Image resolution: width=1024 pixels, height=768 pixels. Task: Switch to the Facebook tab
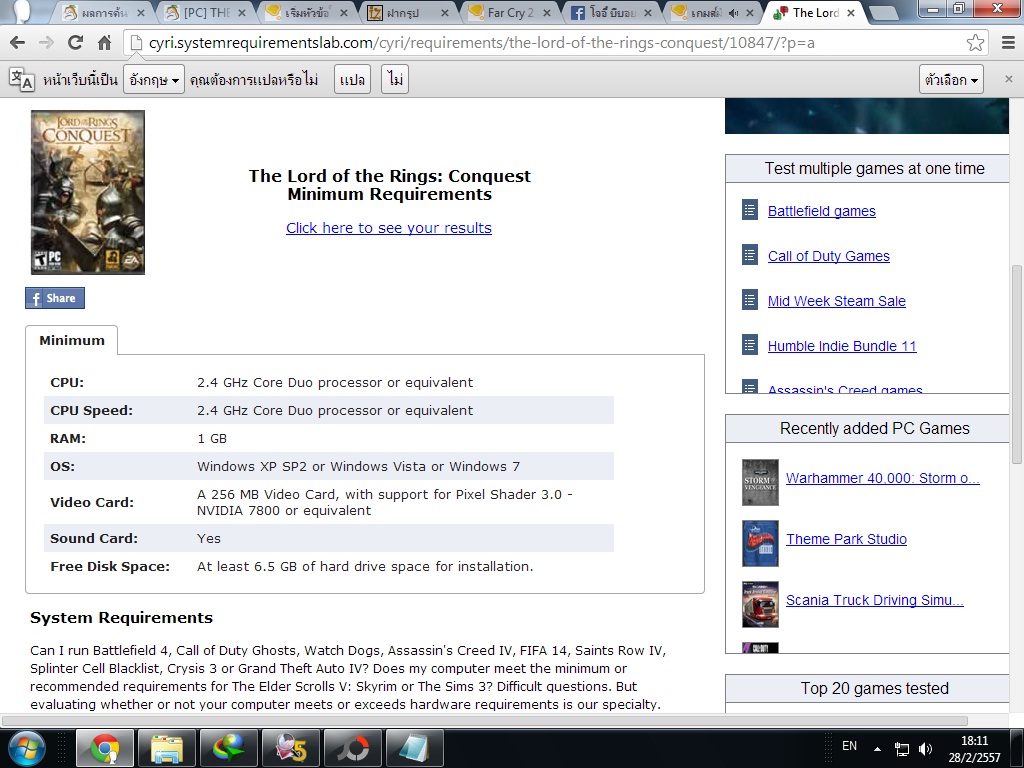click(x=611, y=12)
